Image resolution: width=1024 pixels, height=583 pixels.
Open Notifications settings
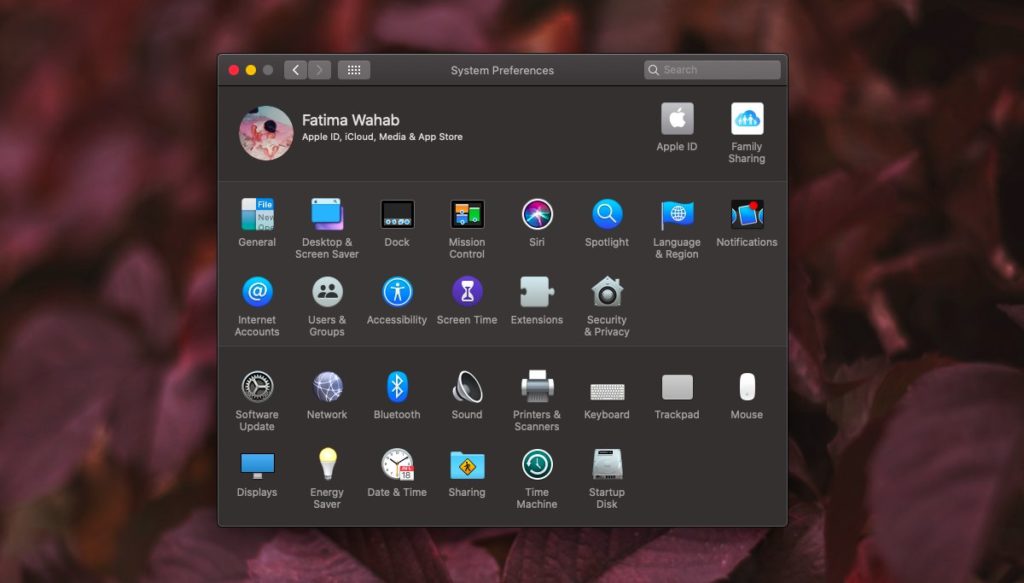(747, 216)
